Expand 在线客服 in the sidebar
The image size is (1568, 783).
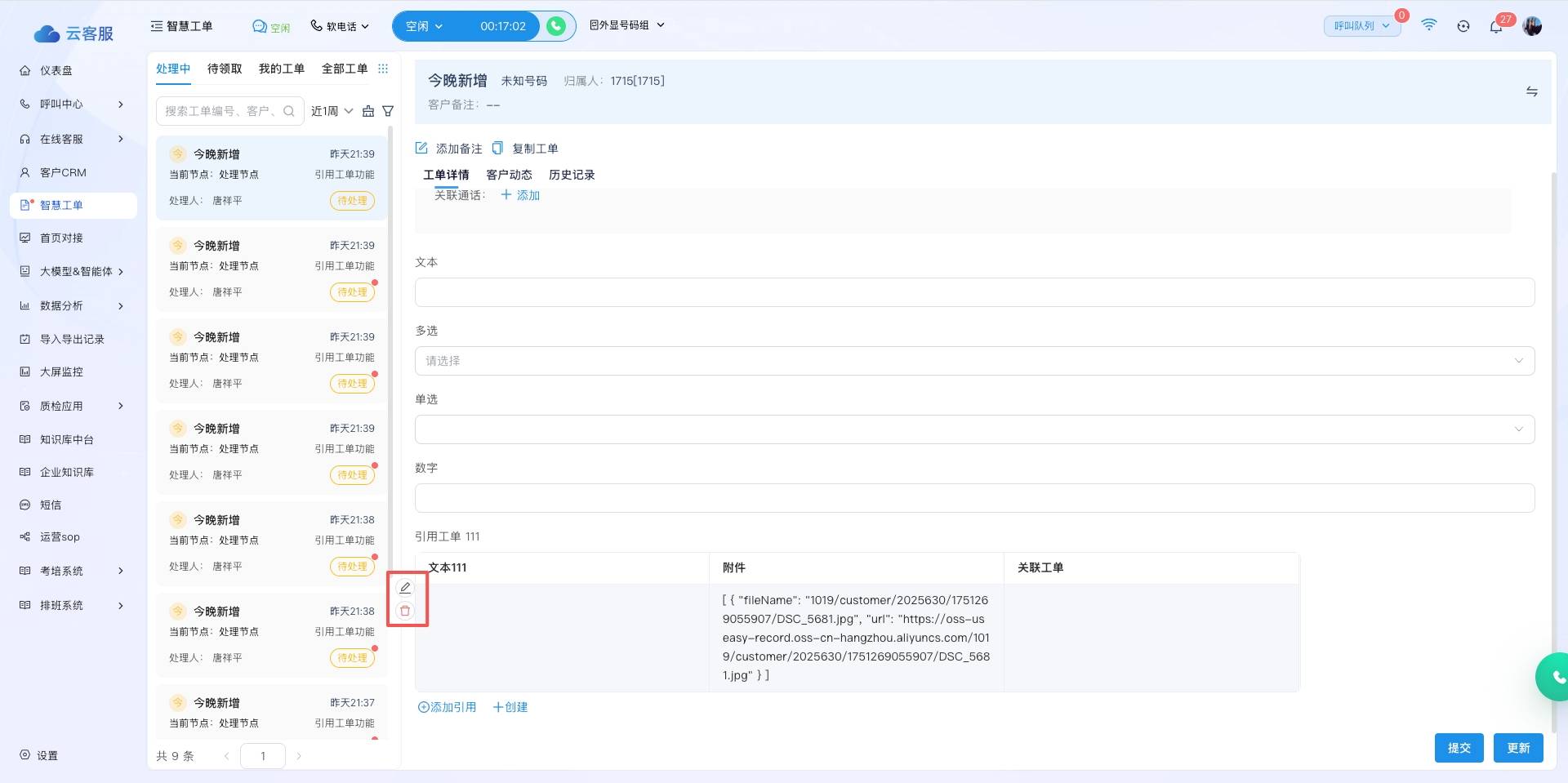pos(73,139)
